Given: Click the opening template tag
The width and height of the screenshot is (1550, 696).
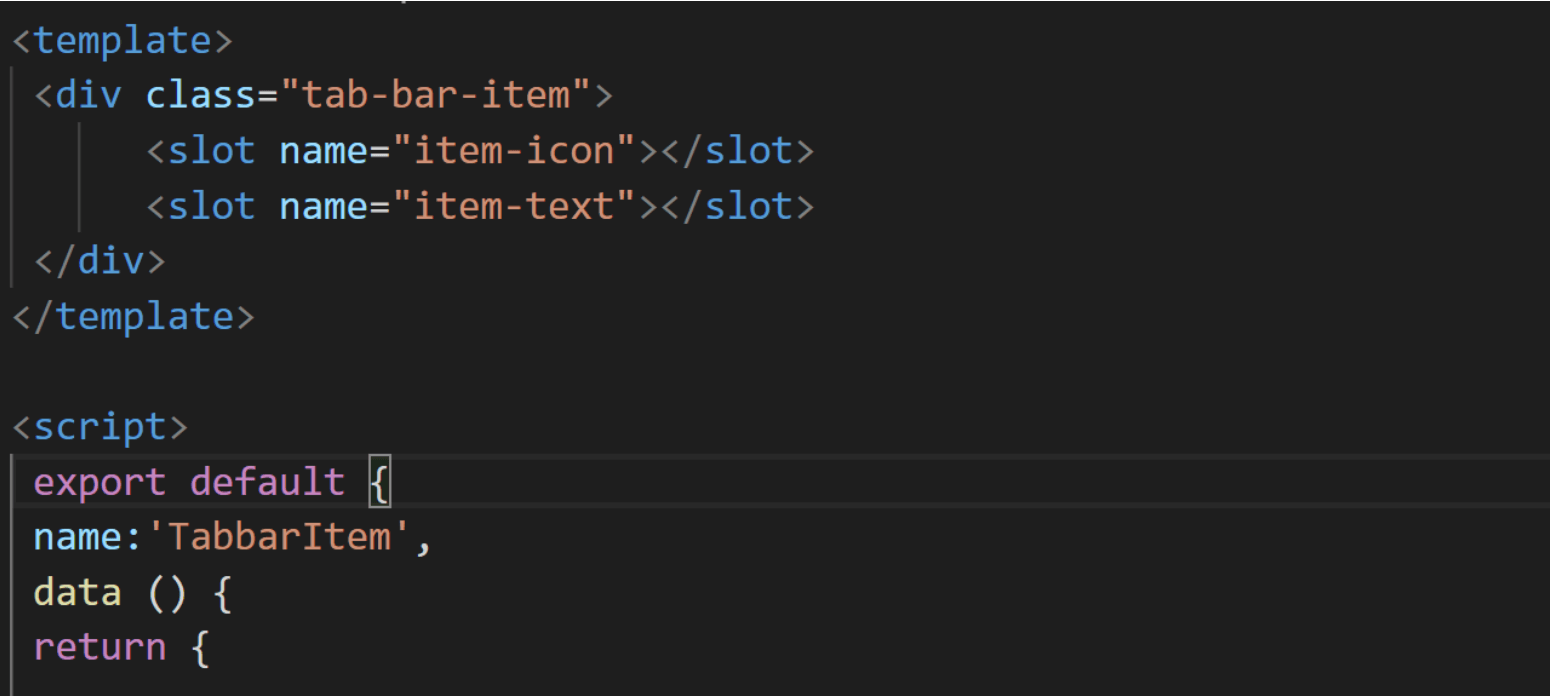Looking at the screenshot, I should tap(122, 41).
